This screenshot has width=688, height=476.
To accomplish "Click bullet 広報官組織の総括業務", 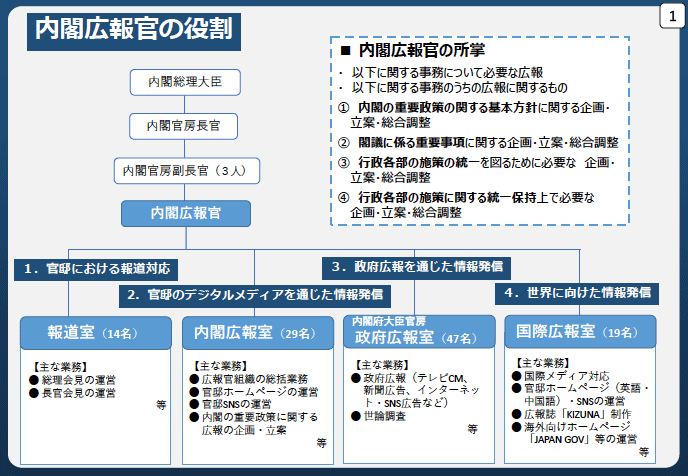I will click(x=249, y=379).
